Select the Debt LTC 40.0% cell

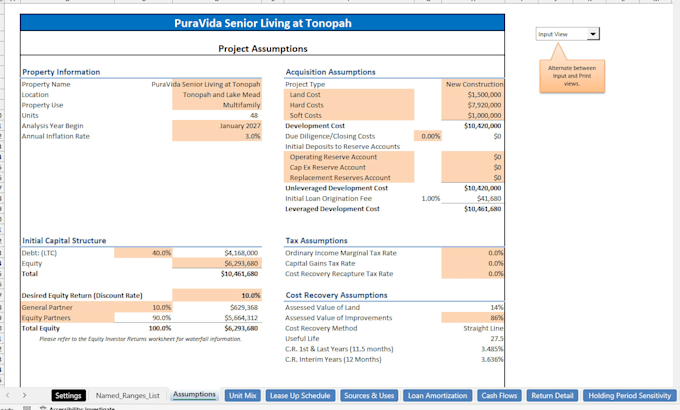point(143,253)
